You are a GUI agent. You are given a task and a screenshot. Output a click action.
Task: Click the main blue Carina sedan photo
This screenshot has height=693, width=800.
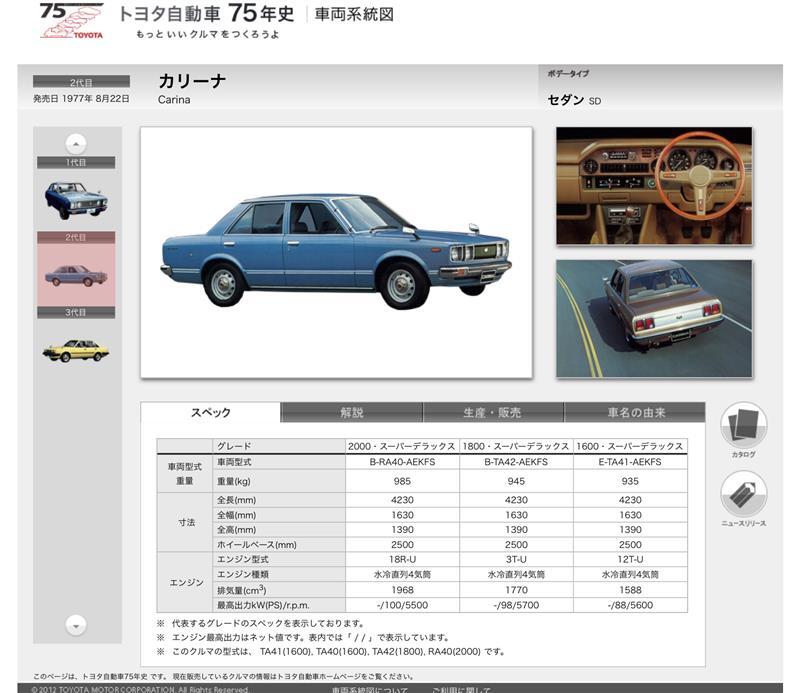click(336, 253)
